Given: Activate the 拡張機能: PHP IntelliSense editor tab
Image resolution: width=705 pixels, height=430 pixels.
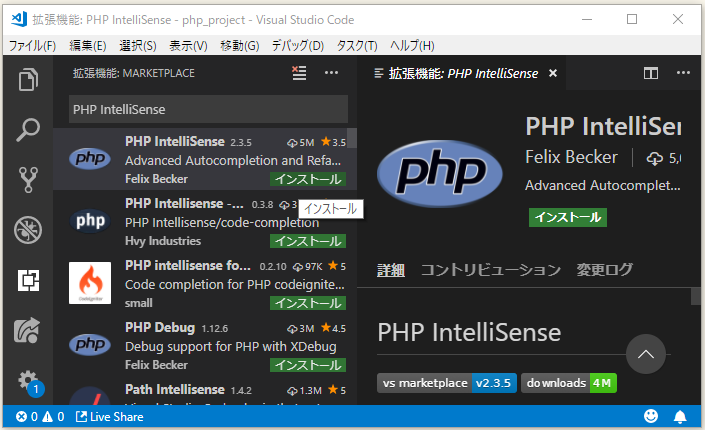Looking at the screenshot, I should (x=463, y=73).
